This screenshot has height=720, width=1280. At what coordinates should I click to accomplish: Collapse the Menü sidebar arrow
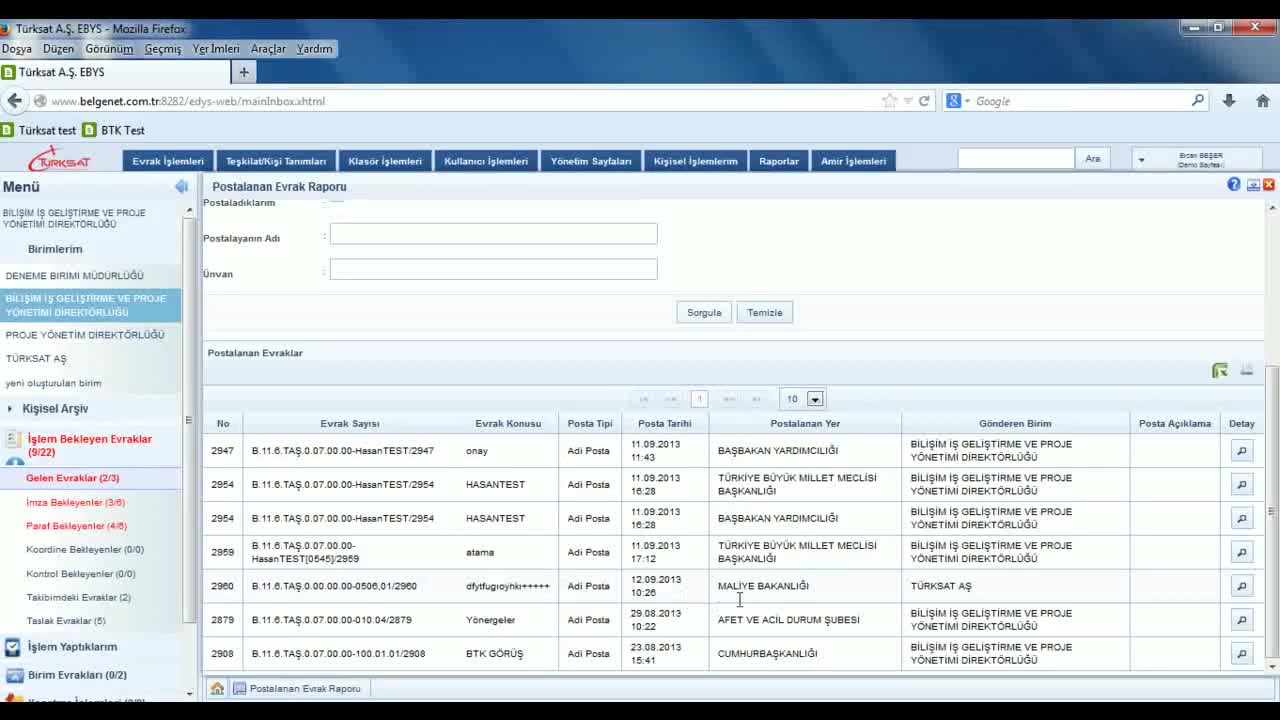pyautogui.click(x=181, y=187)
